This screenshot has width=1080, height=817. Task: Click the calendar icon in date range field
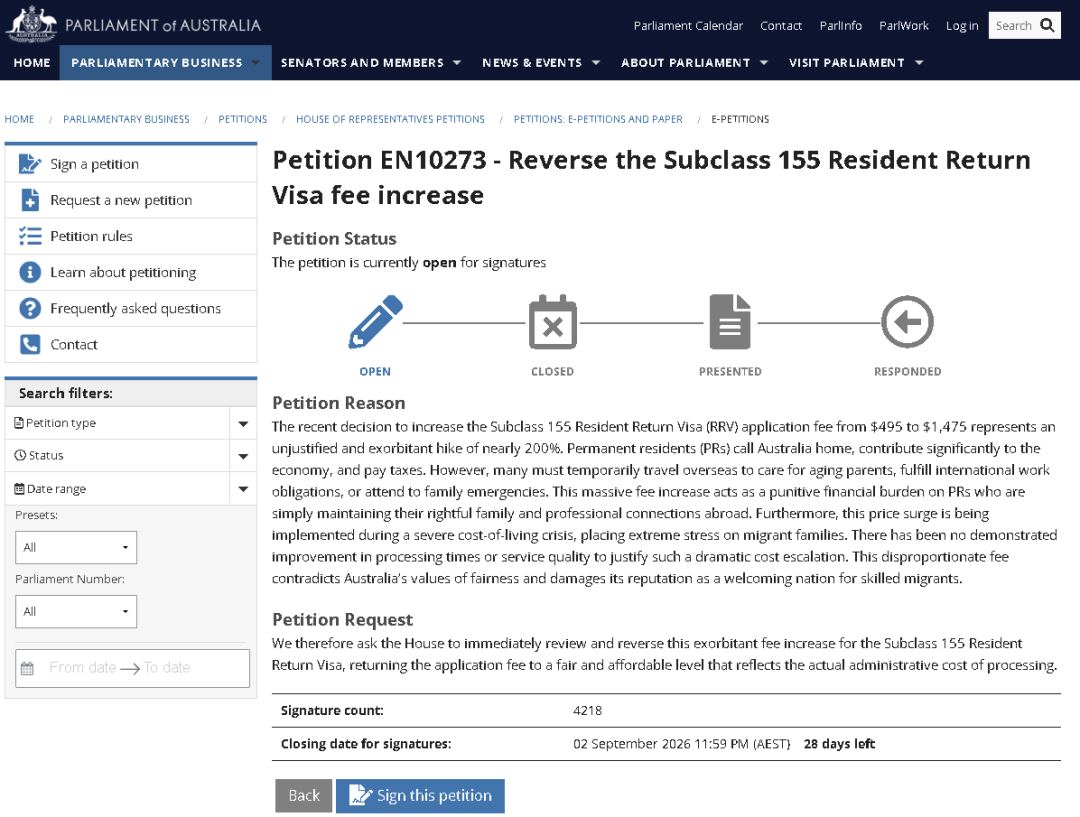point(28,668)
